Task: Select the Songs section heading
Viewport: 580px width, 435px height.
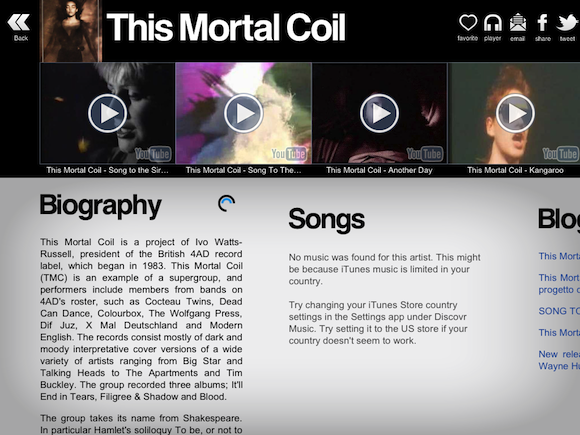Action: coord(326,219)
